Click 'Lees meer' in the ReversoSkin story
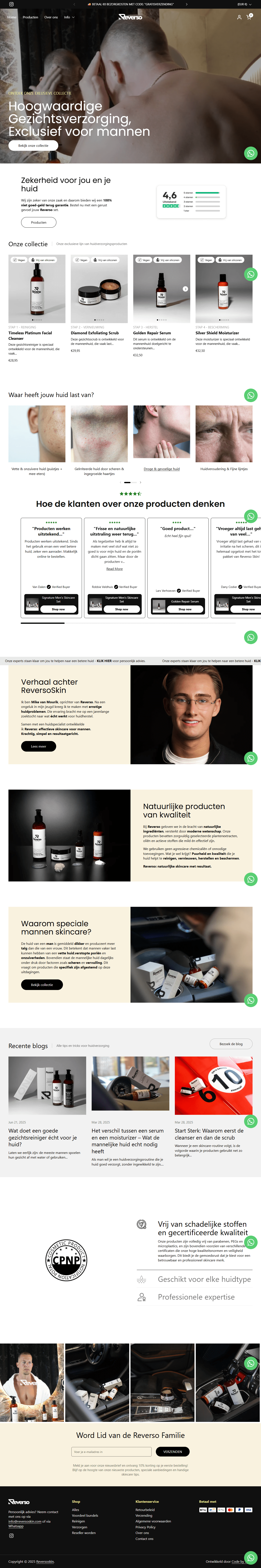 (x=38, y=746)
